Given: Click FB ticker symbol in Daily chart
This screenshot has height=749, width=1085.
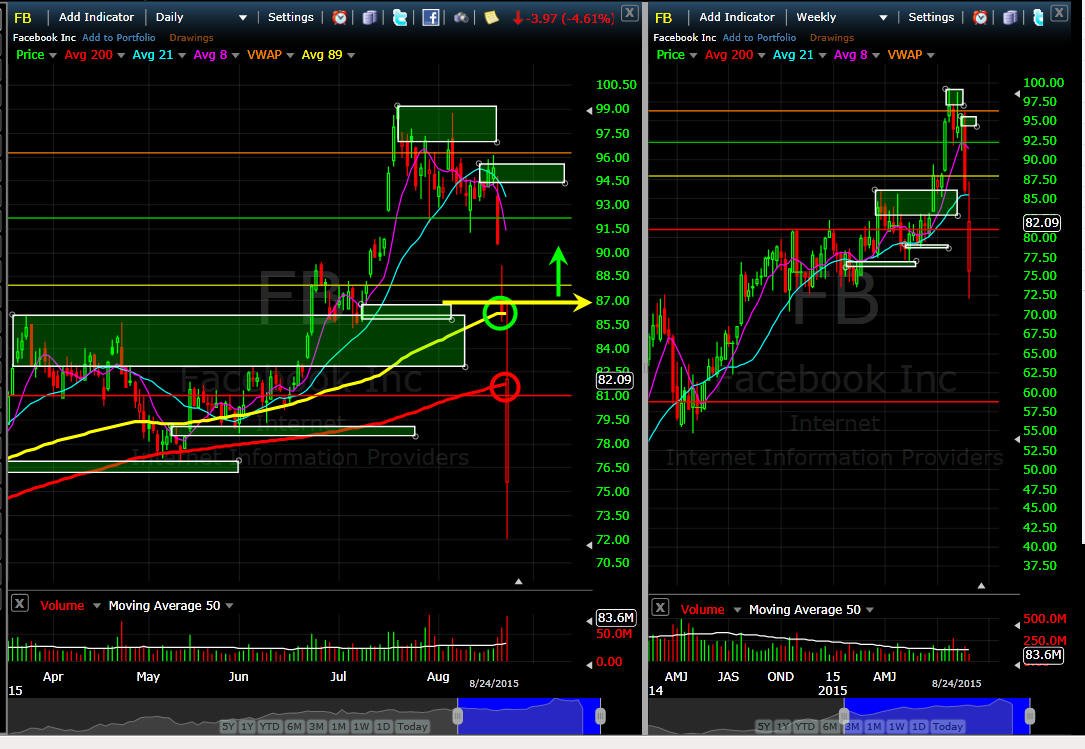Looking at the screenshot, I should (x=23, y=18).
